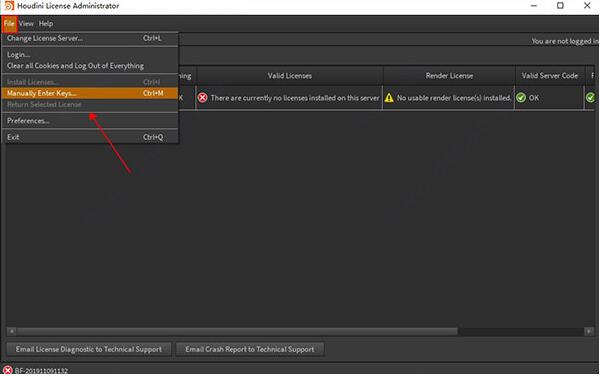This screenshot has width=600, height=377.
Task: Click the horizontal scrollbar thumb
Action: 237,331
